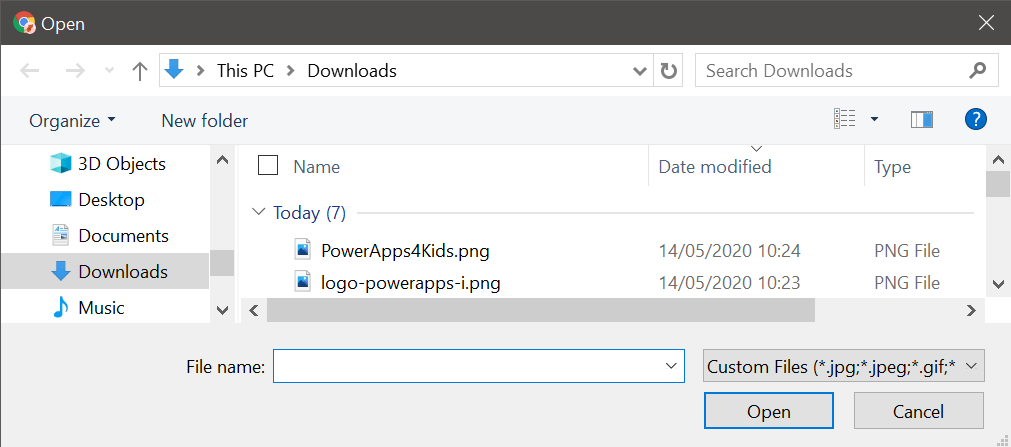
Task: Click the Documents icon in the sidebar
Action: point(60,236)
